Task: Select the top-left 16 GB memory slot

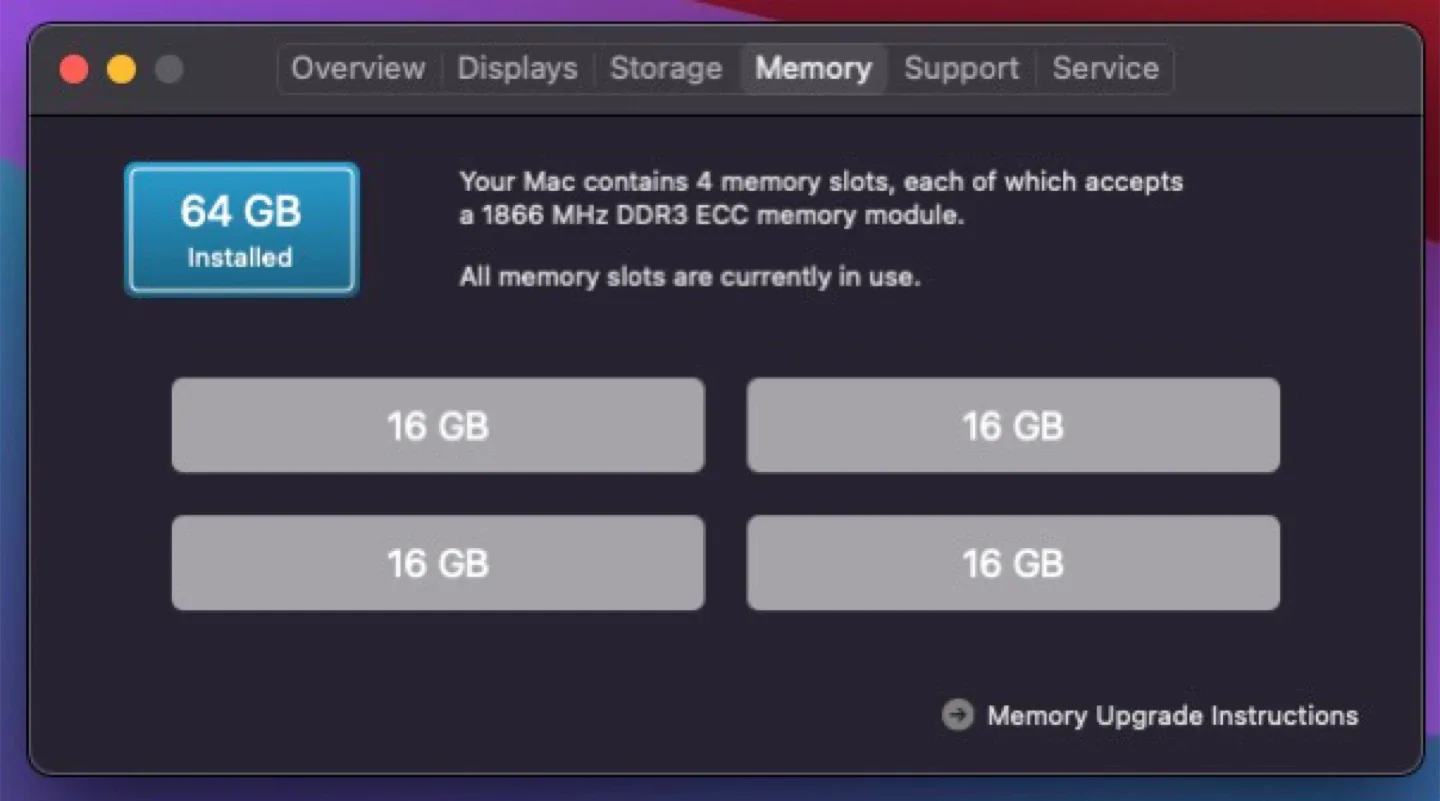Action: point(438,425)
